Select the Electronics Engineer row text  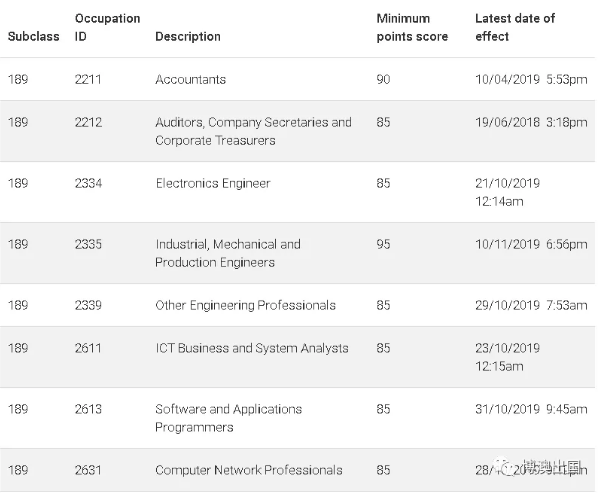pyautogui.click(x=213, y=183)
